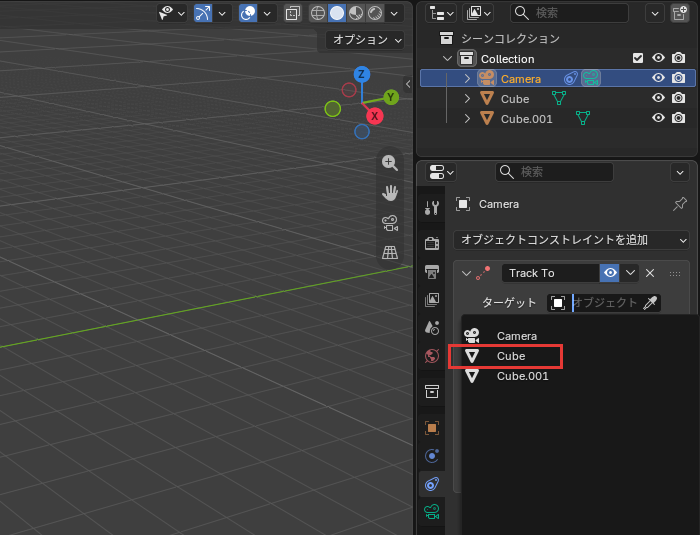Screen dimensions: 700x535
Task: Expand the Cube outliner row
Action: click(x=467, y=98)
